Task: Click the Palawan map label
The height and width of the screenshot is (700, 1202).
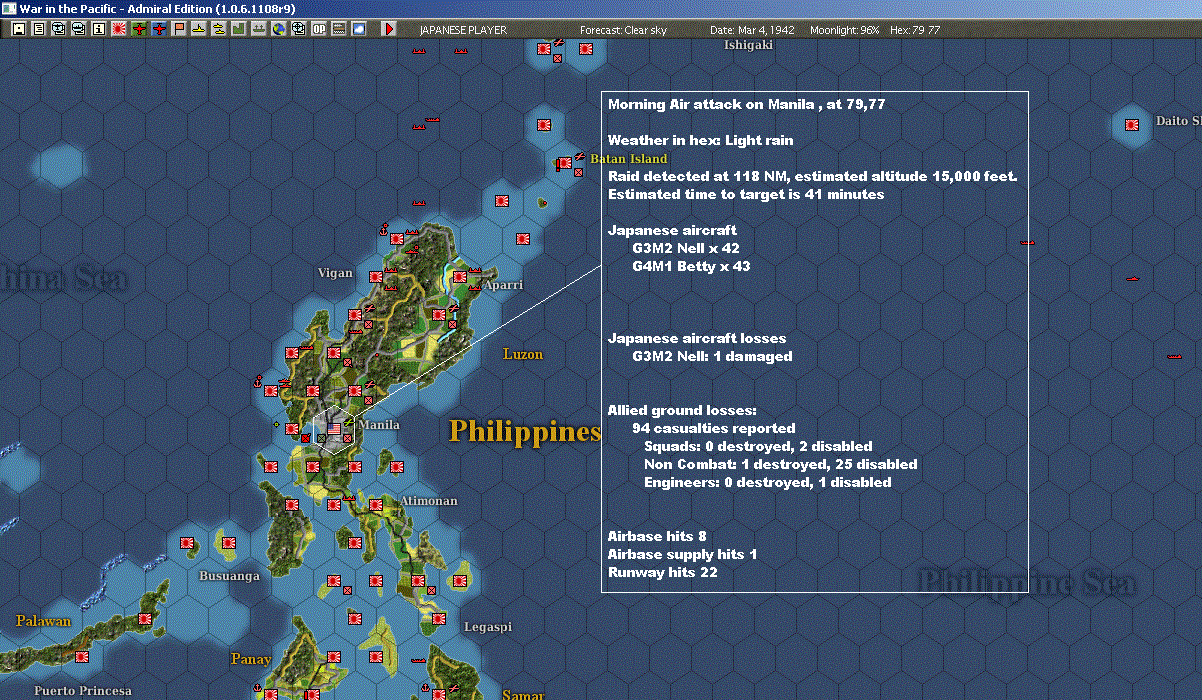Action: point(43,621)
